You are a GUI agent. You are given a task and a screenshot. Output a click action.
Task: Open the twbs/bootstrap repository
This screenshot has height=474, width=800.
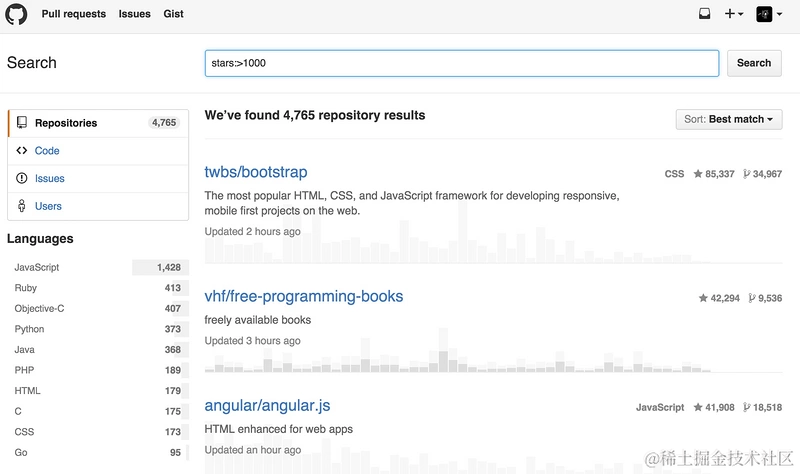coord(256,172)
